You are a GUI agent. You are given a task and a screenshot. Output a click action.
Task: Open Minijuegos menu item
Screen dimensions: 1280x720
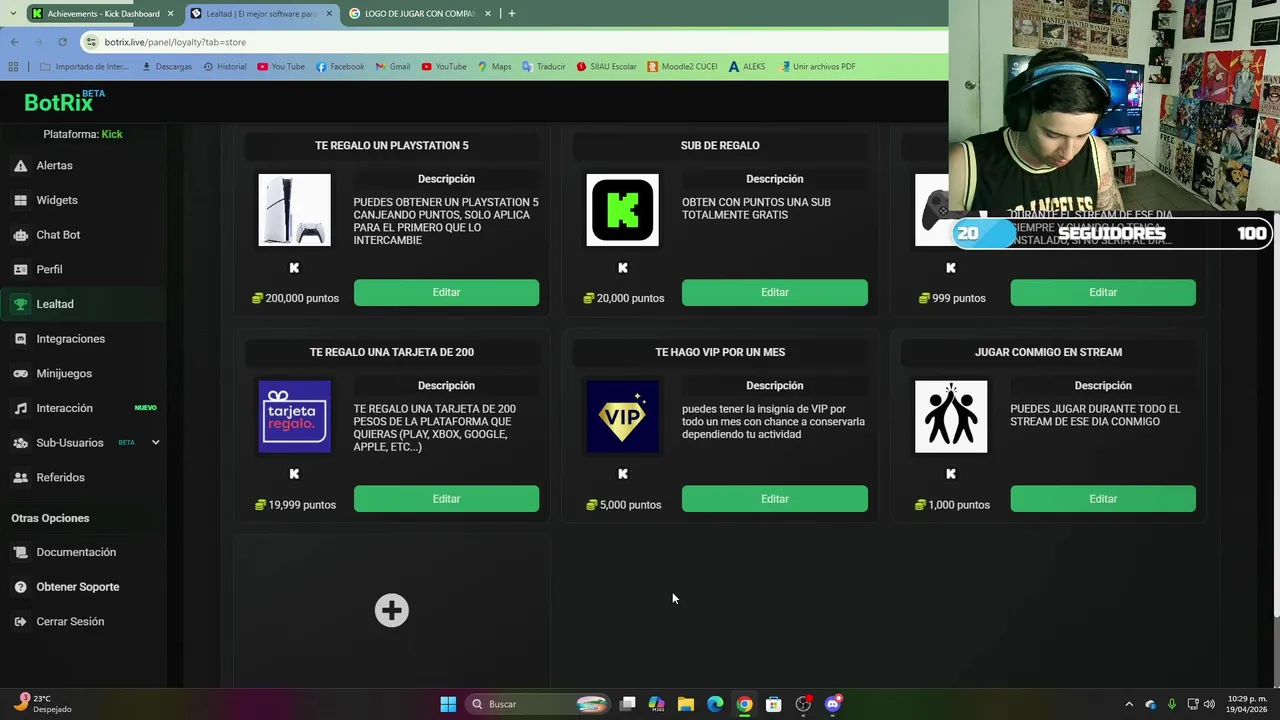pos(64,374)
